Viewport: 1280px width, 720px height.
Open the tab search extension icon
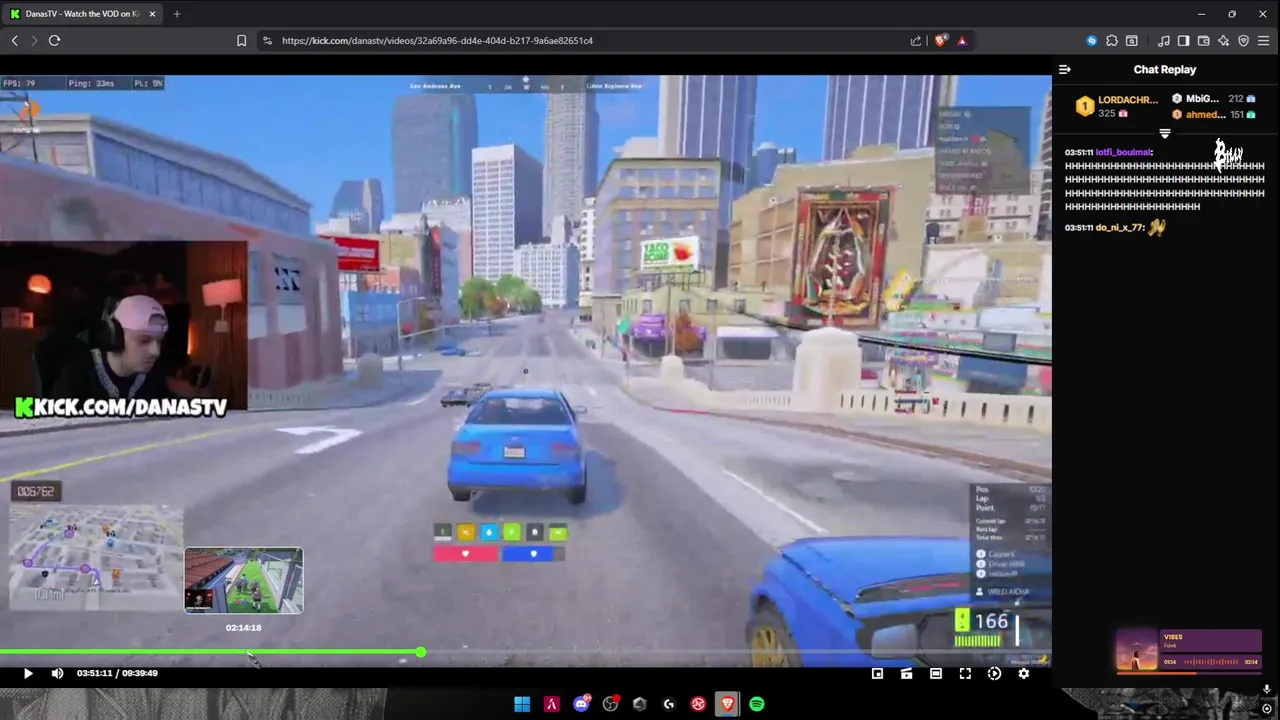[x=1131, y=40]
